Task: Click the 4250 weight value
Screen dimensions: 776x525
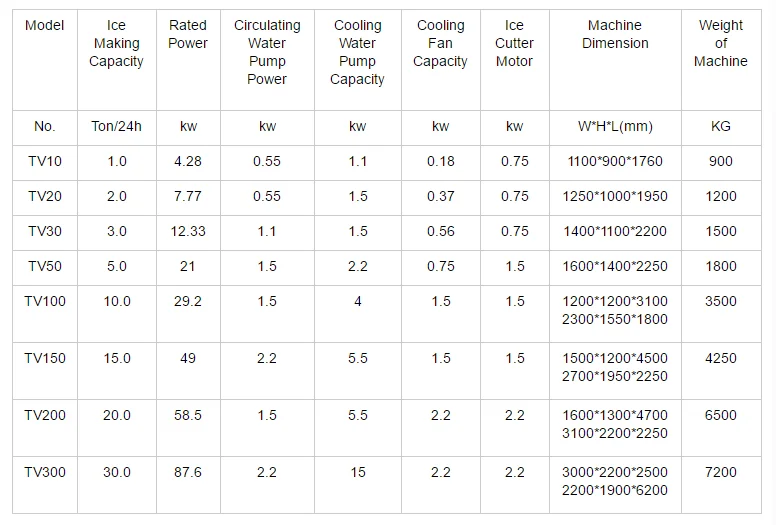Action: click(720, 358)
